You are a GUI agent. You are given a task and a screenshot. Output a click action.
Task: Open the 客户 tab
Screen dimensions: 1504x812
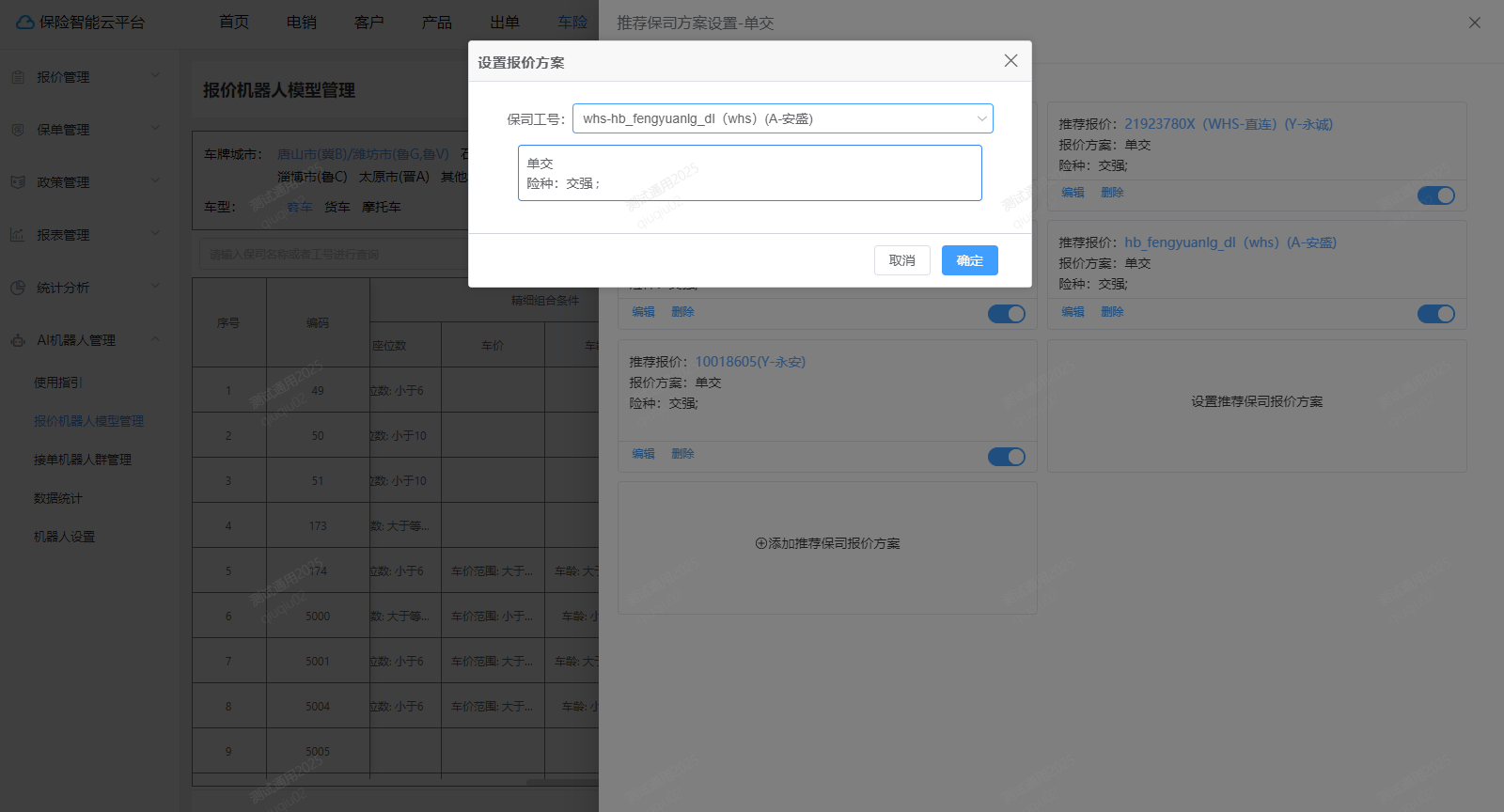coord(369,23)
